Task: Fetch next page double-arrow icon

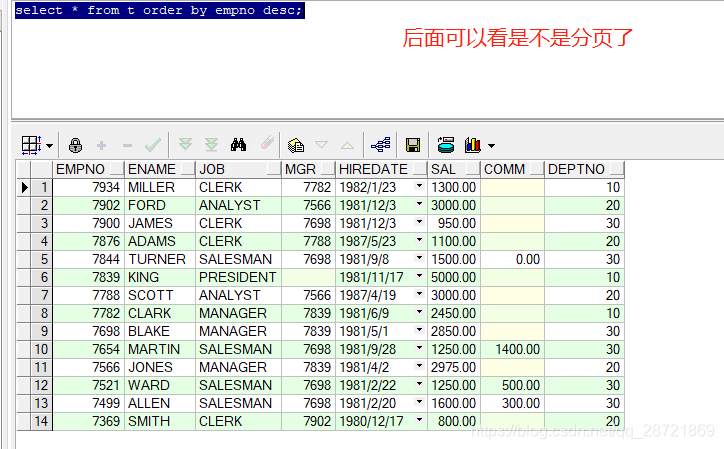Action: pos(185,145)
